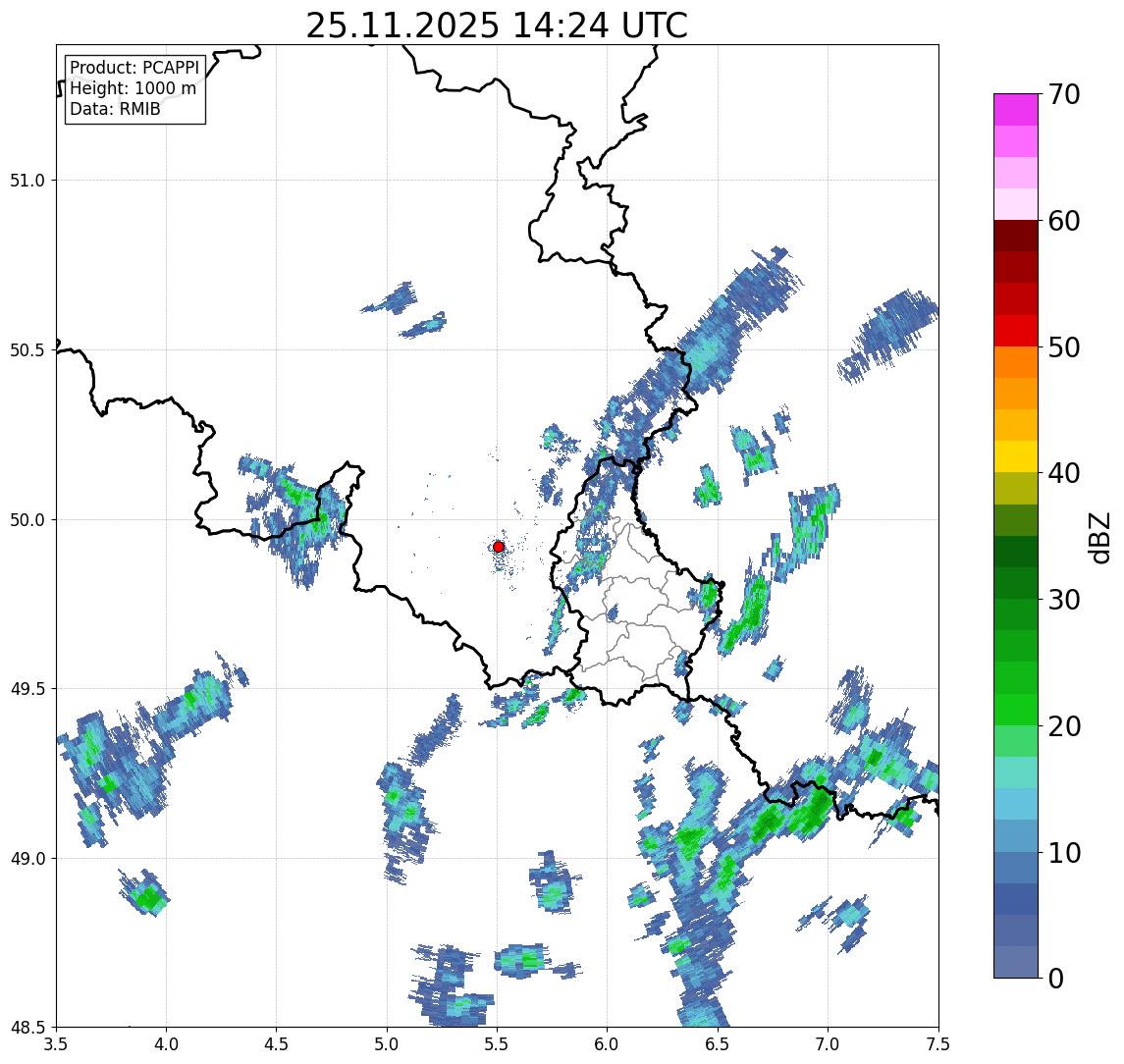
Task: Click the latitude axis label 50.5
Action: click(27, 350)
